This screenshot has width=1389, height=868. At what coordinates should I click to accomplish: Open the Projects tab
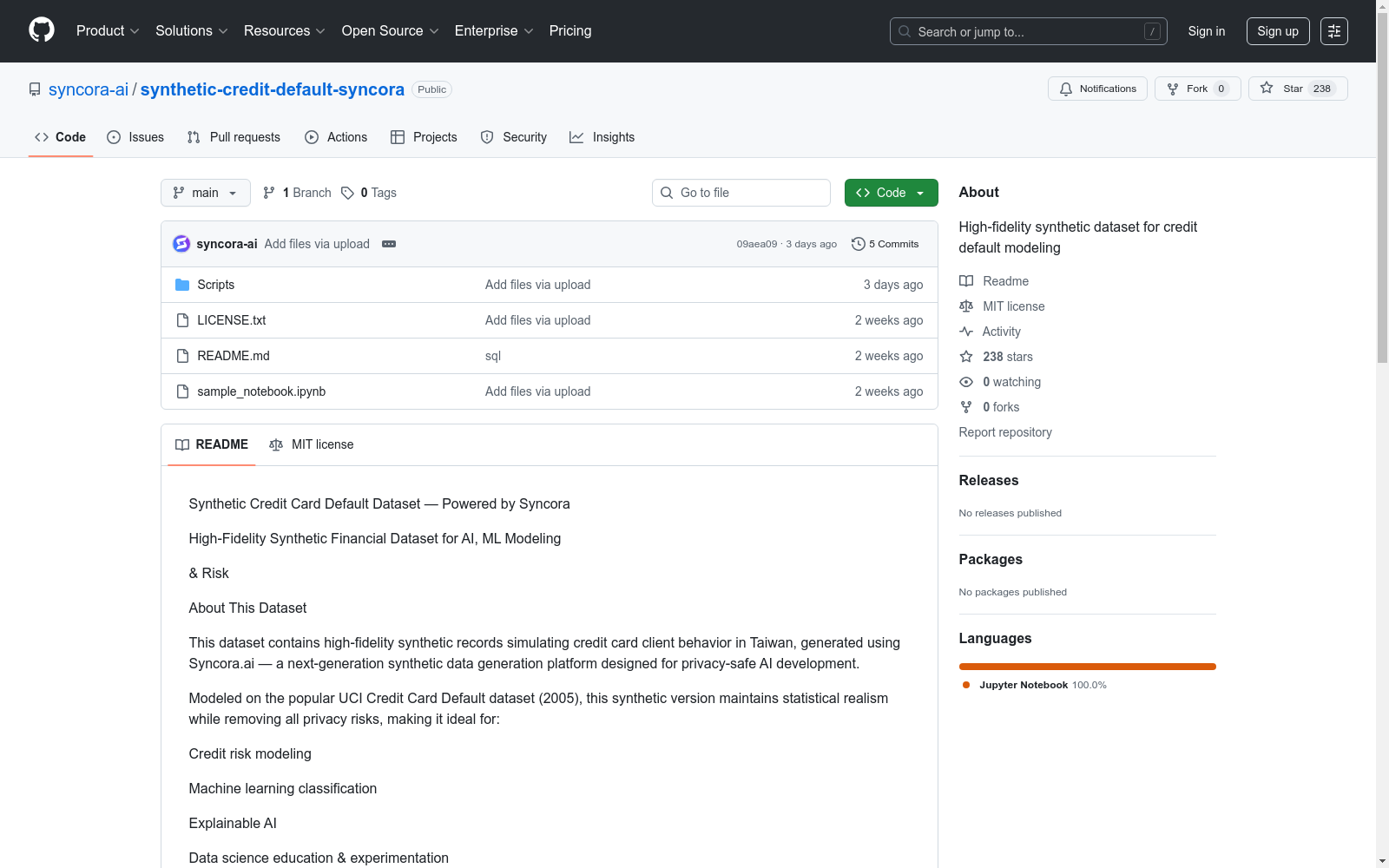[x=424, y=137]
